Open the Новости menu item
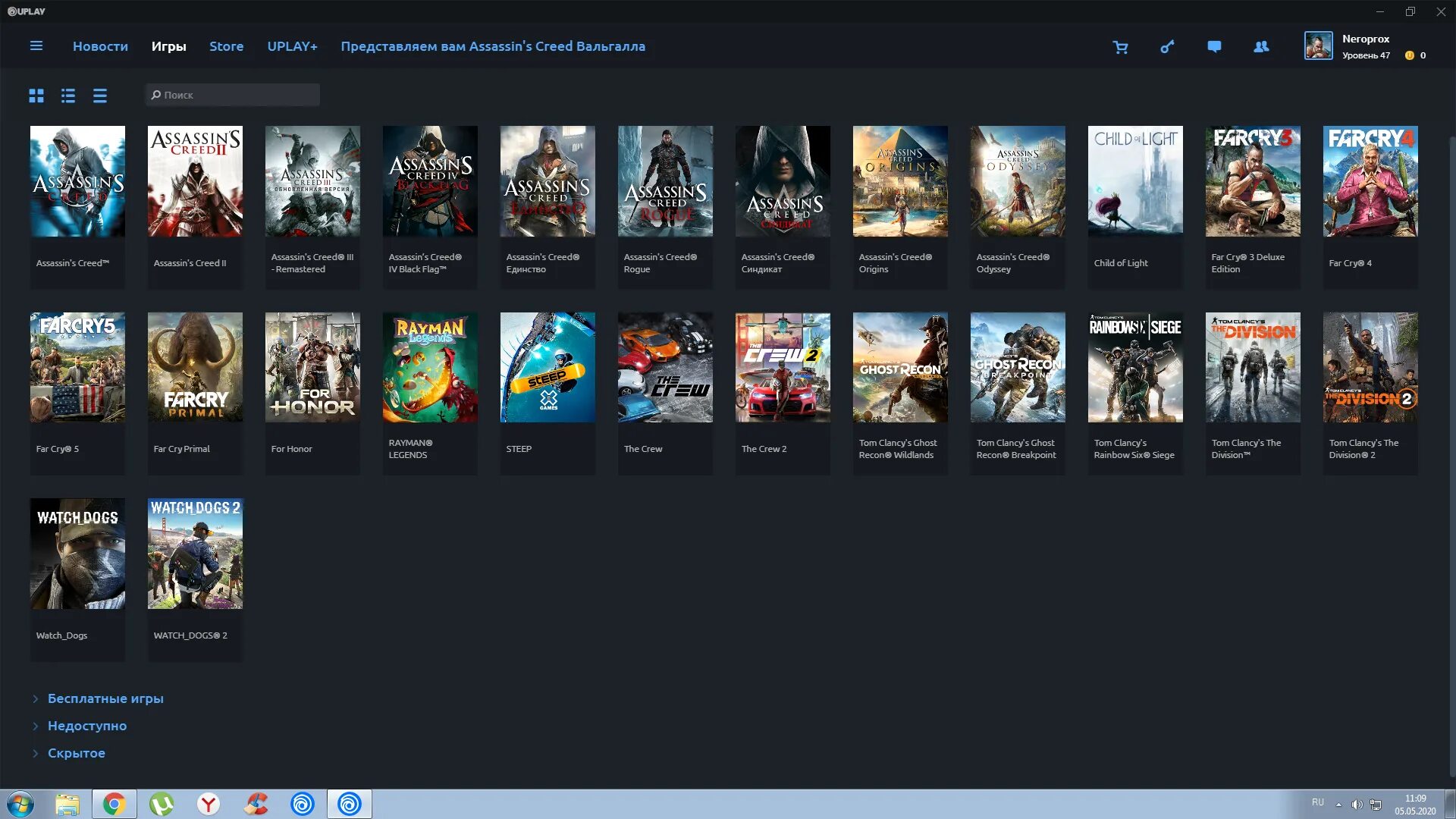Image resolution: width=1456 pixels, height=819 pixels. pos(100,46)
